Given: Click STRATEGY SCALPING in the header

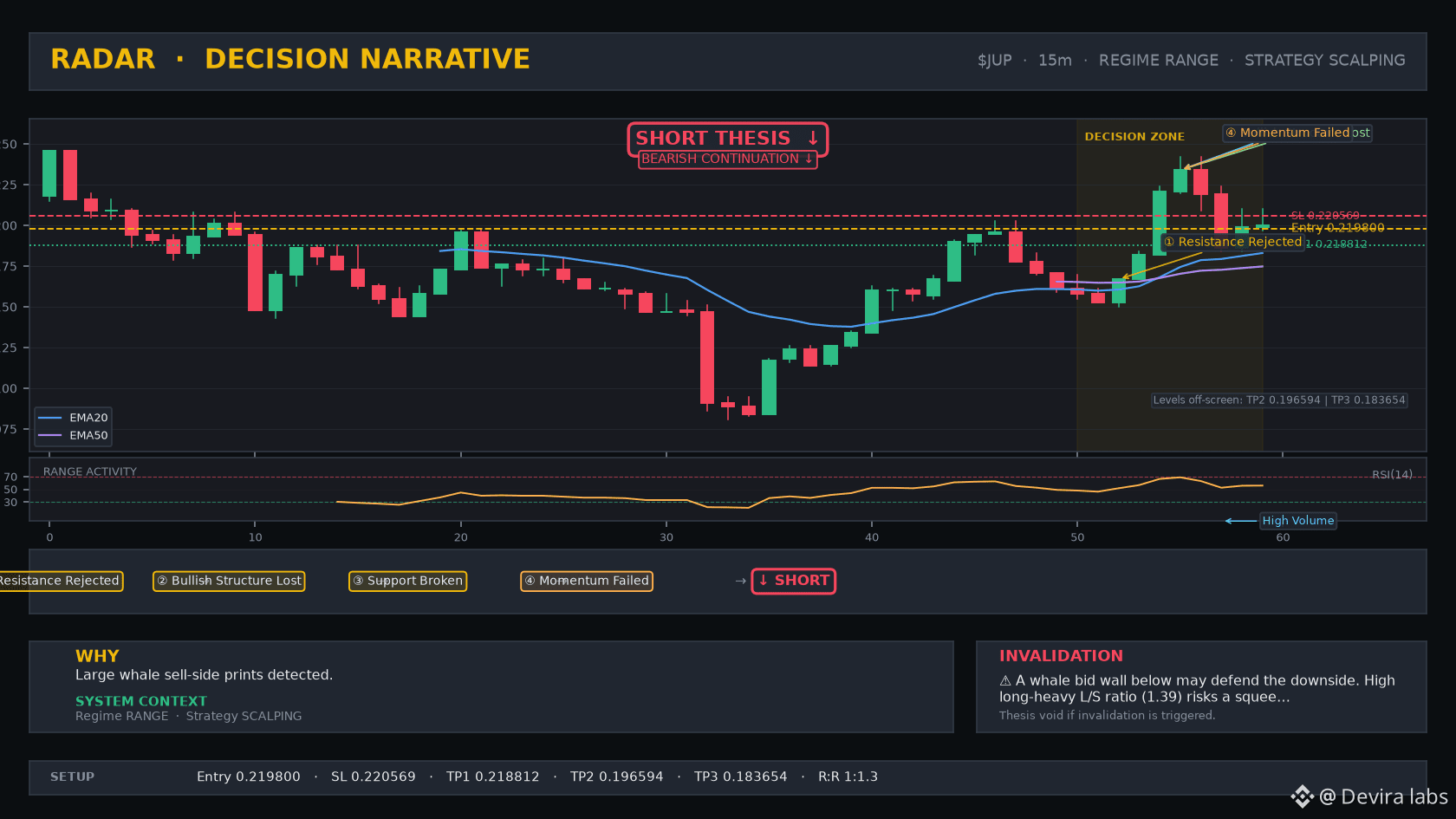Looking at the screenshot, I should 1324,61.
